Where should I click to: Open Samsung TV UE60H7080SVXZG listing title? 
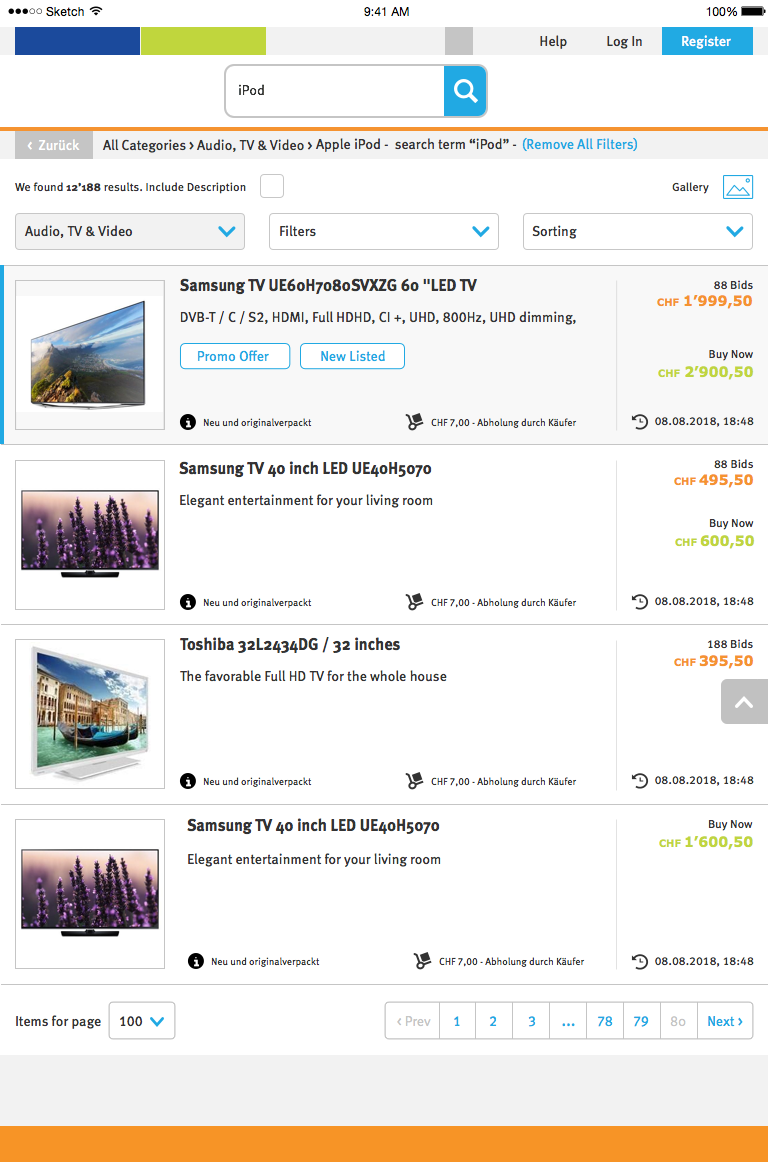[328, 285]
